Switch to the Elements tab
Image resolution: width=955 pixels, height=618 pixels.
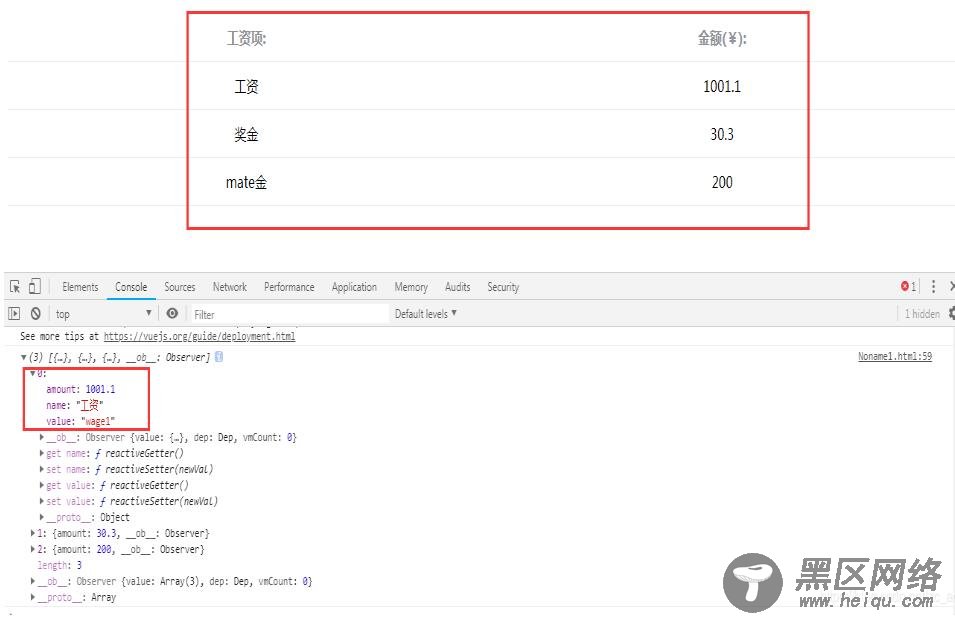coord(80,287)
